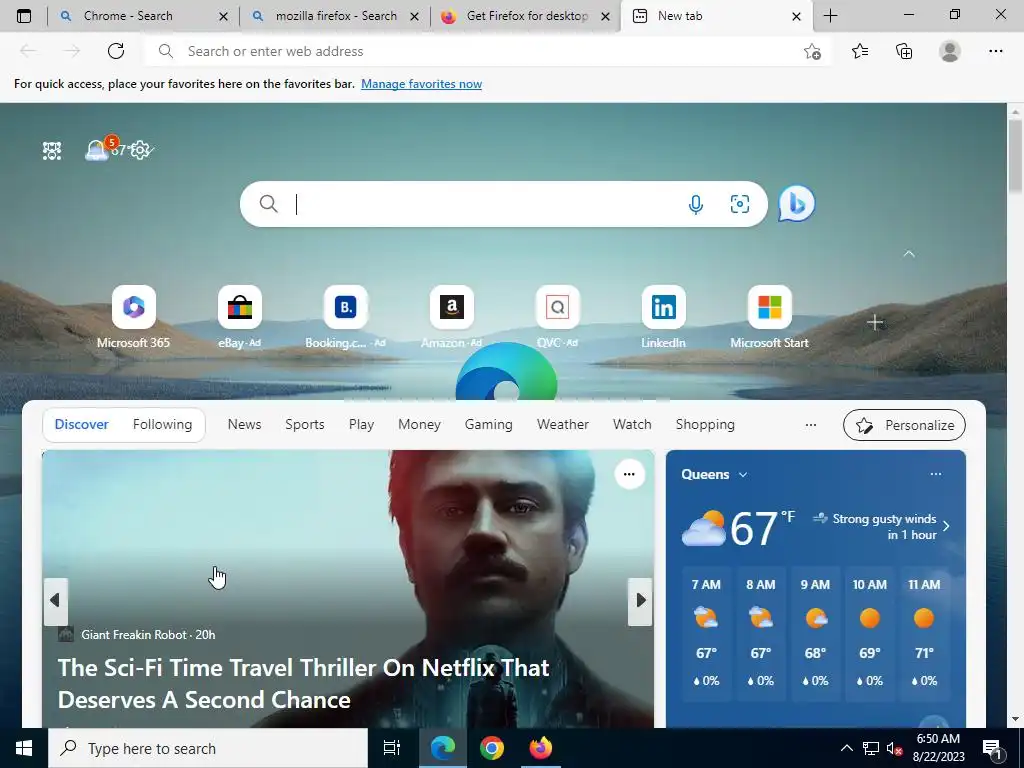Screen dimensions: 1024x768
Task: Open Windows Start menu
Action: click(x=24, y=748)
